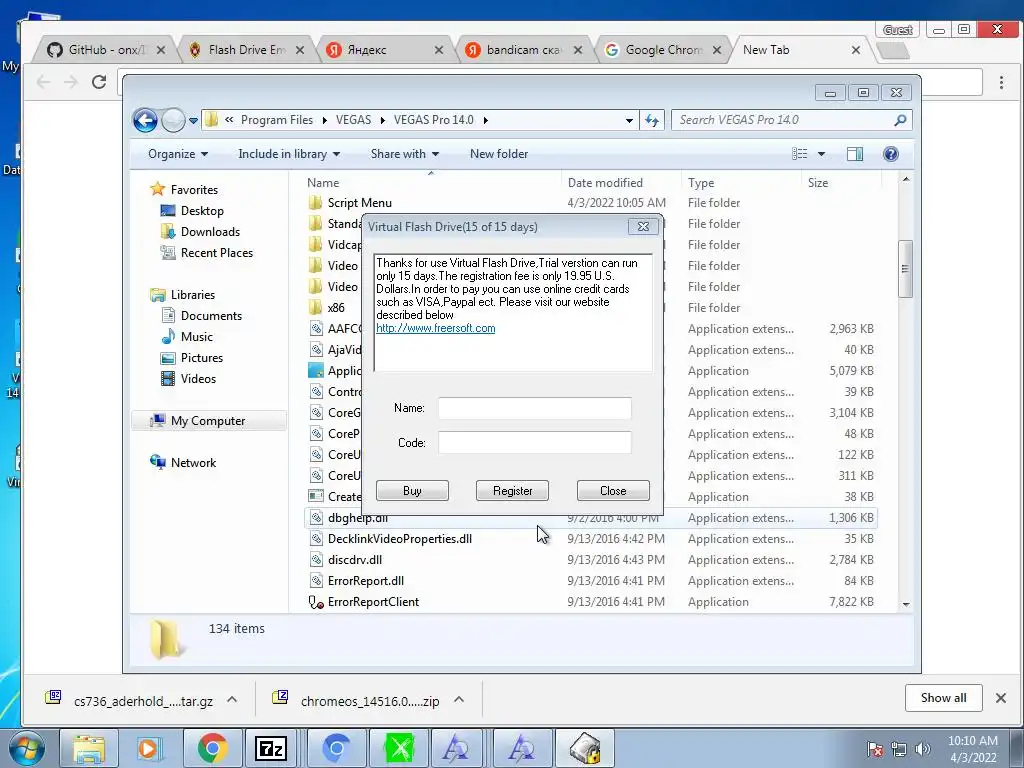Refresh the VEGAS Pro 14.0 folder view
The width and height of the screenshot is (1024, 768).
tap(652, 120)
